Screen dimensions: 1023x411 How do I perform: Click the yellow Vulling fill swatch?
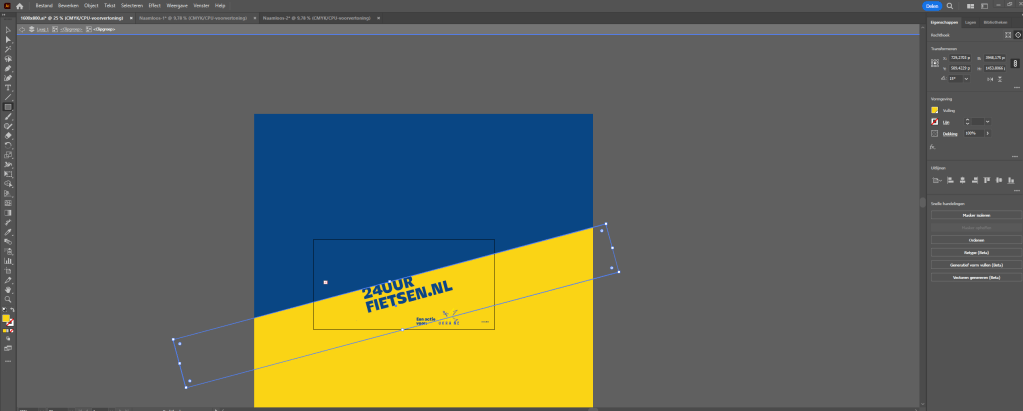pyautogui.click(x=934, y=110)
